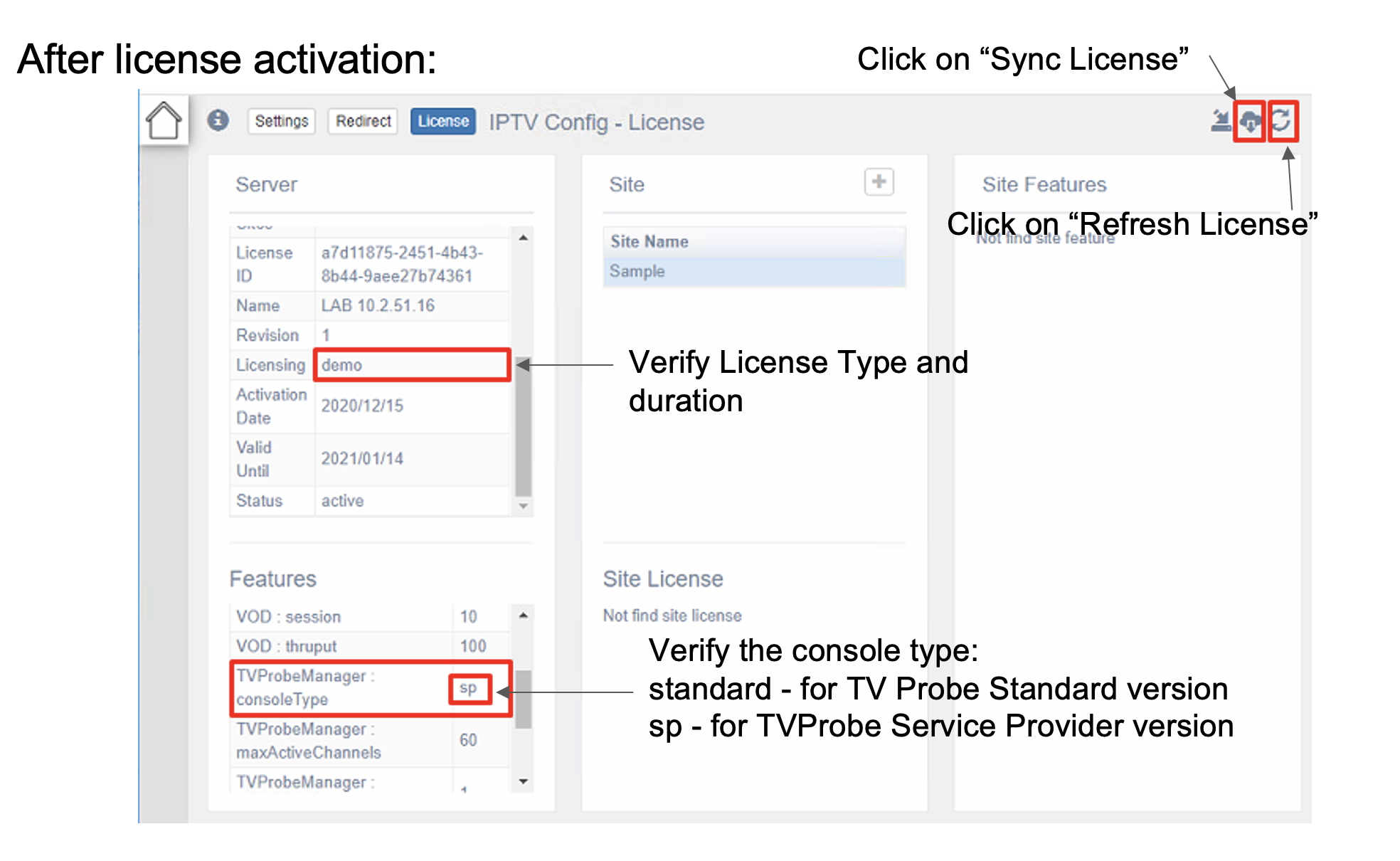Click the Server table scrollbar thumb
Screen dimensions: 1400x861
523,427
